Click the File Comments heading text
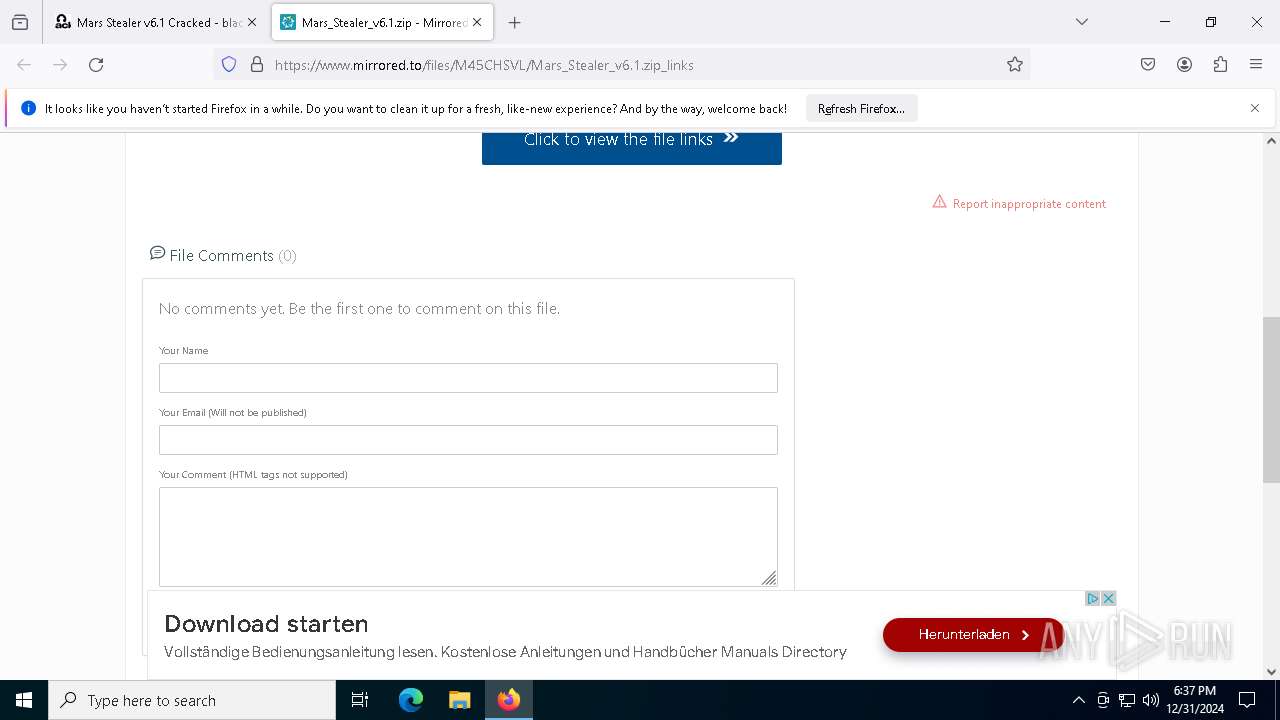This screenshot has height=720, width=1280. (x=222, y=256)
